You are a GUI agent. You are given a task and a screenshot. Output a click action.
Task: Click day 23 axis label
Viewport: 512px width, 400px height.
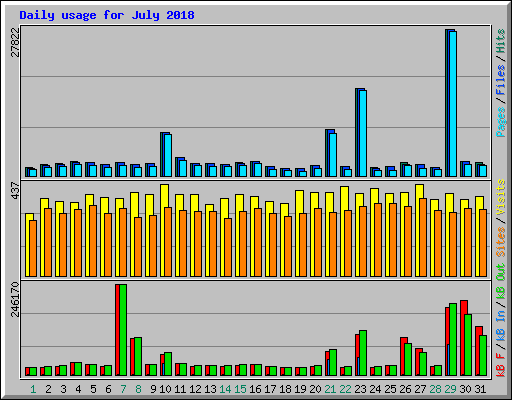[360, 389]
